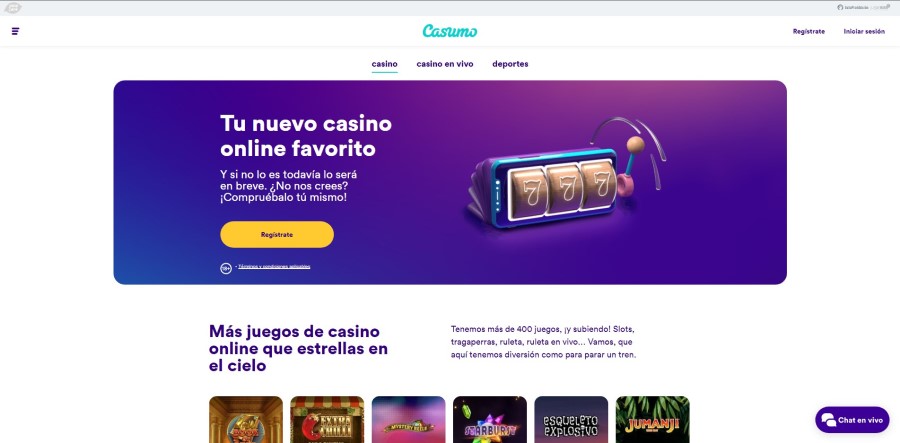Open the Extra Chilli game tile
The image size is (900, 443).
click(327, 419)
